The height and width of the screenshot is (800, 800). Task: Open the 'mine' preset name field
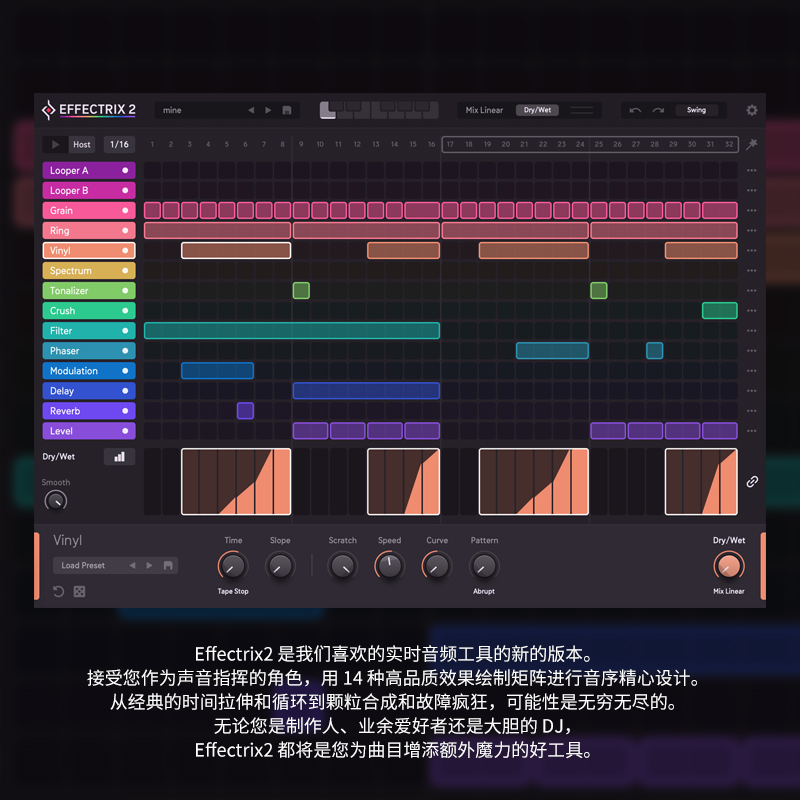(202, 110)
